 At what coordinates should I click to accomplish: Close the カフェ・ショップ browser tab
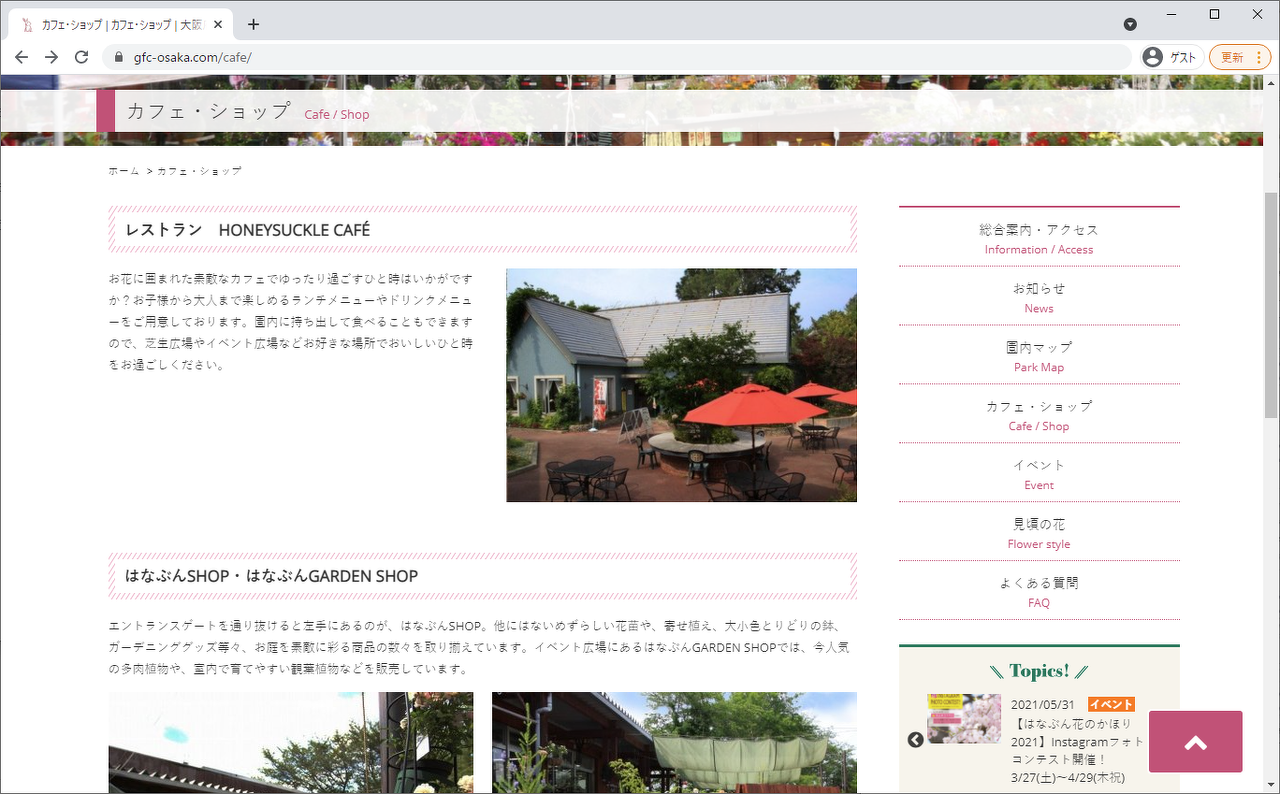click(x=218, y=24)
